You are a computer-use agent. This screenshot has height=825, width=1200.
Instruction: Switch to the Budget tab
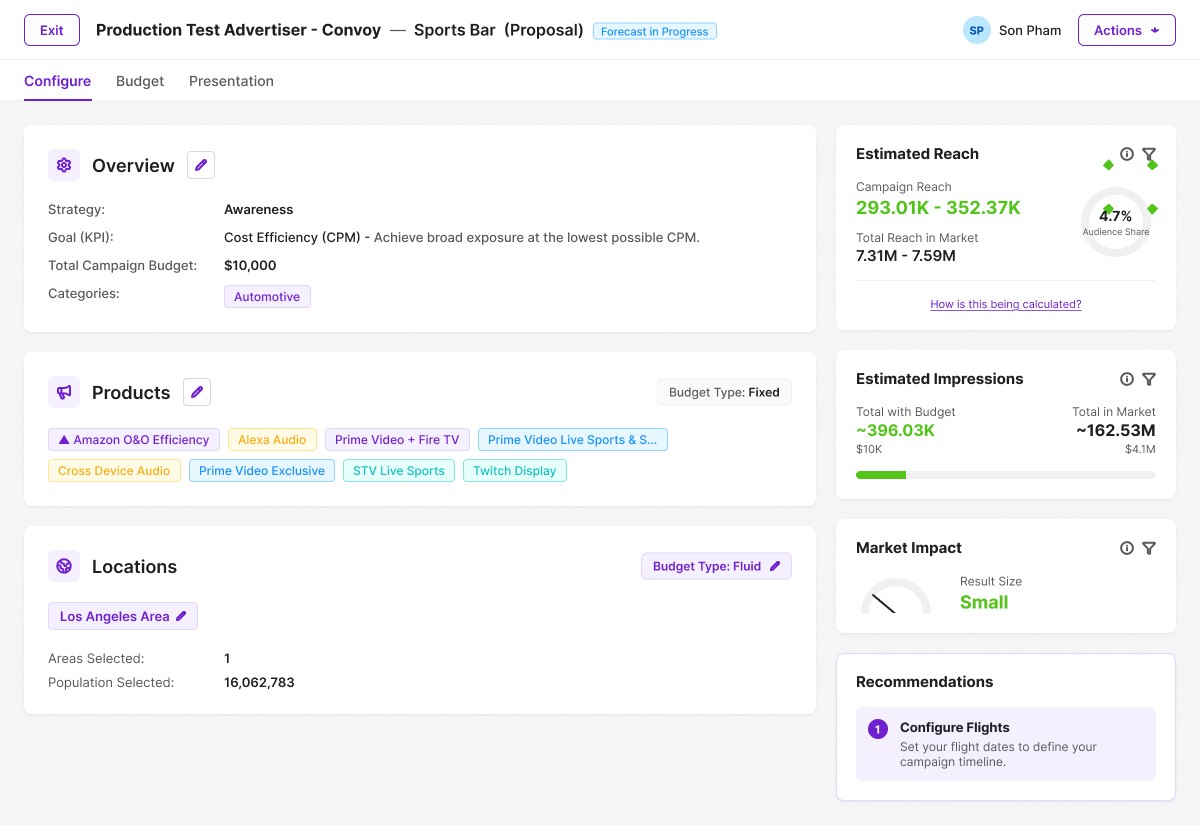pyautogui.click(x=140, y=81)
